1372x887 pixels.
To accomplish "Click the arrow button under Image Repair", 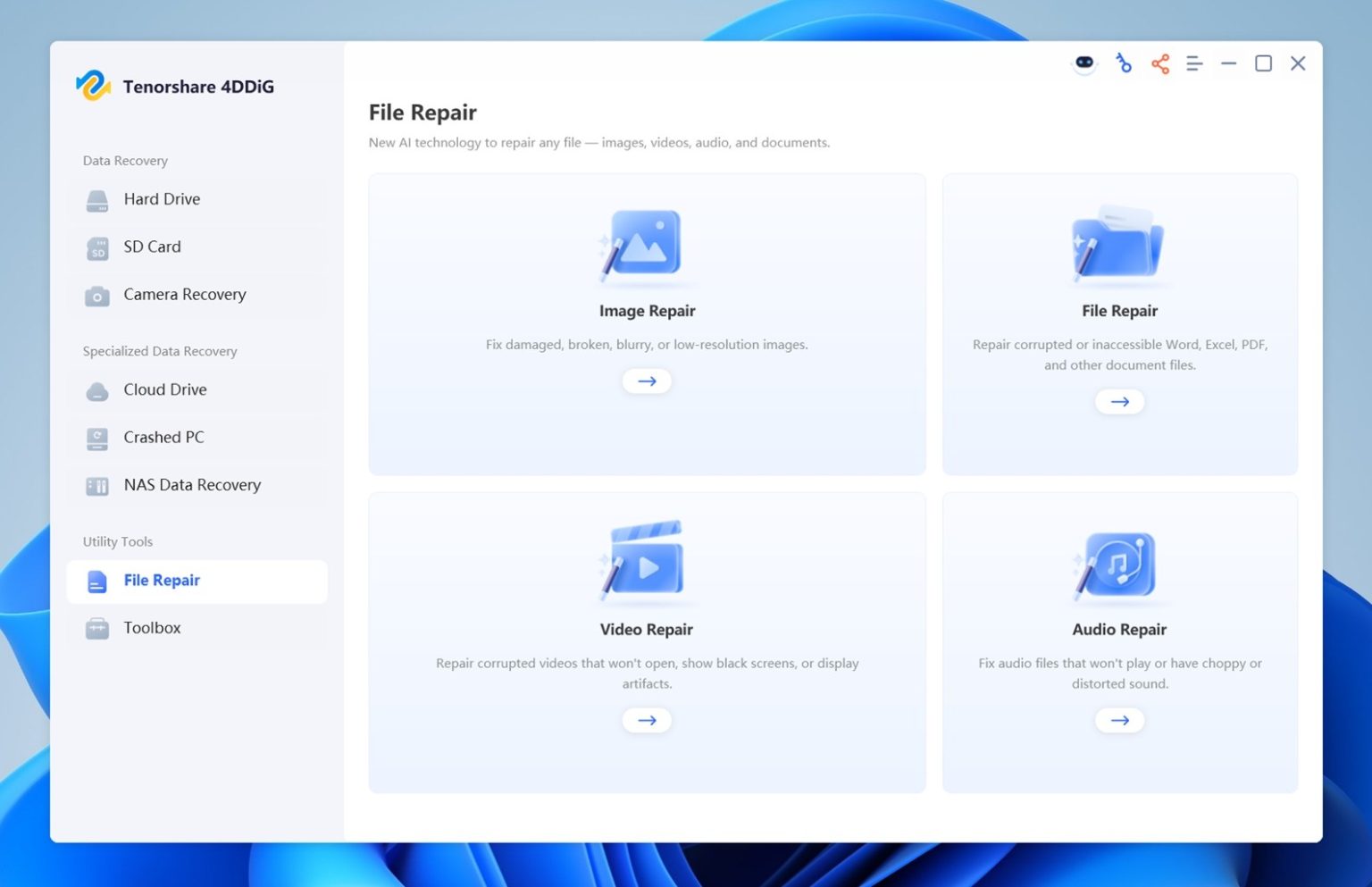I will tap(647, 381).
